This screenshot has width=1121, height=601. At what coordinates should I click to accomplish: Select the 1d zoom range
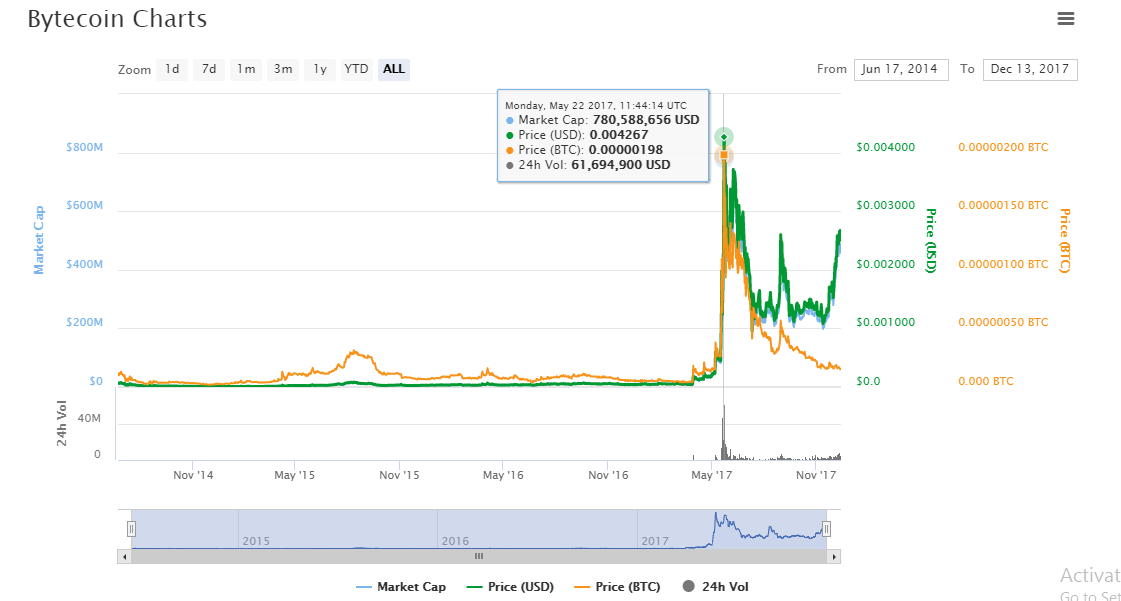tap(172, 69)
